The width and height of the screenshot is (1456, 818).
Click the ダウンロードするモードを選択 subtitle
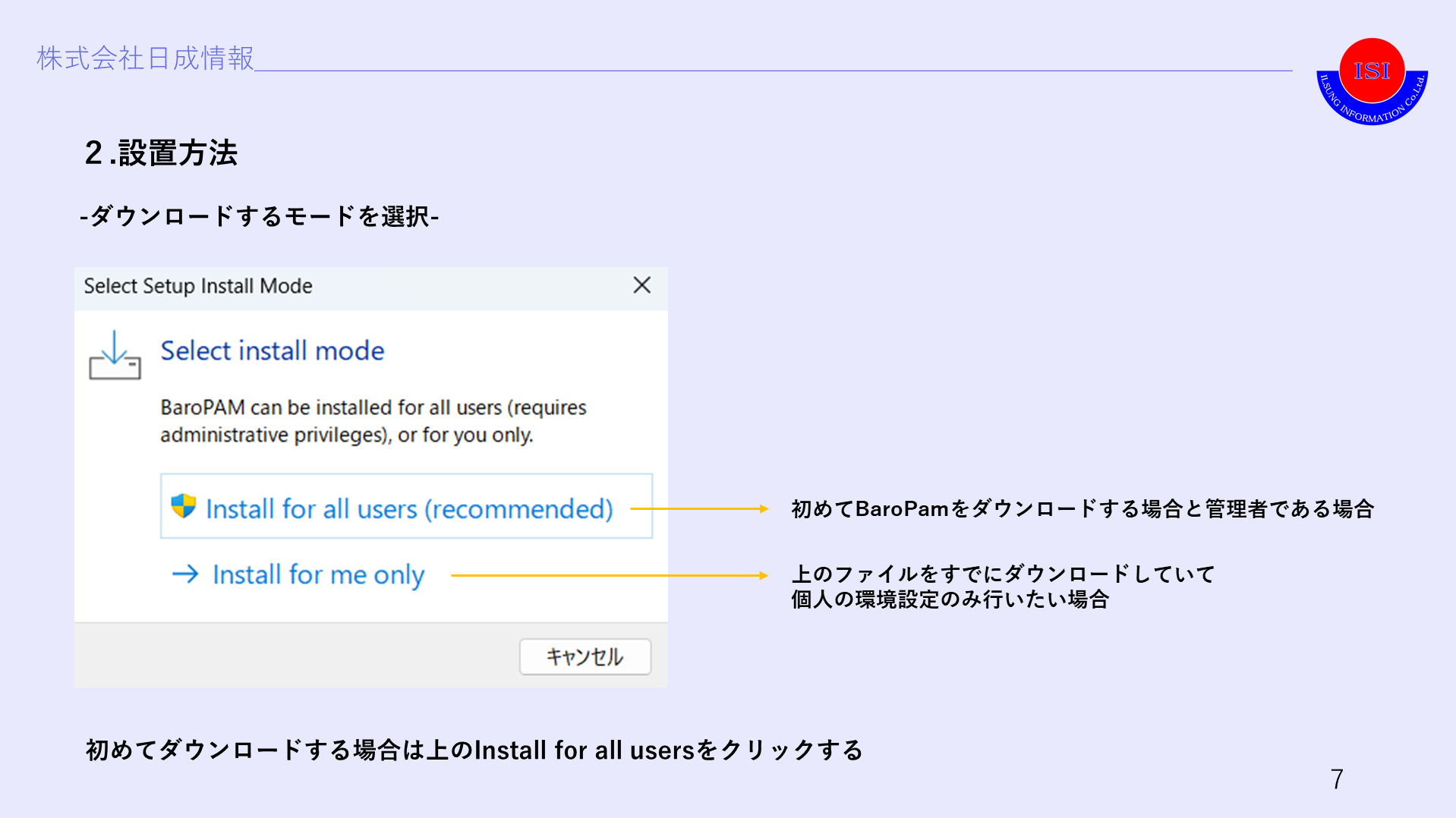[260, 216]
